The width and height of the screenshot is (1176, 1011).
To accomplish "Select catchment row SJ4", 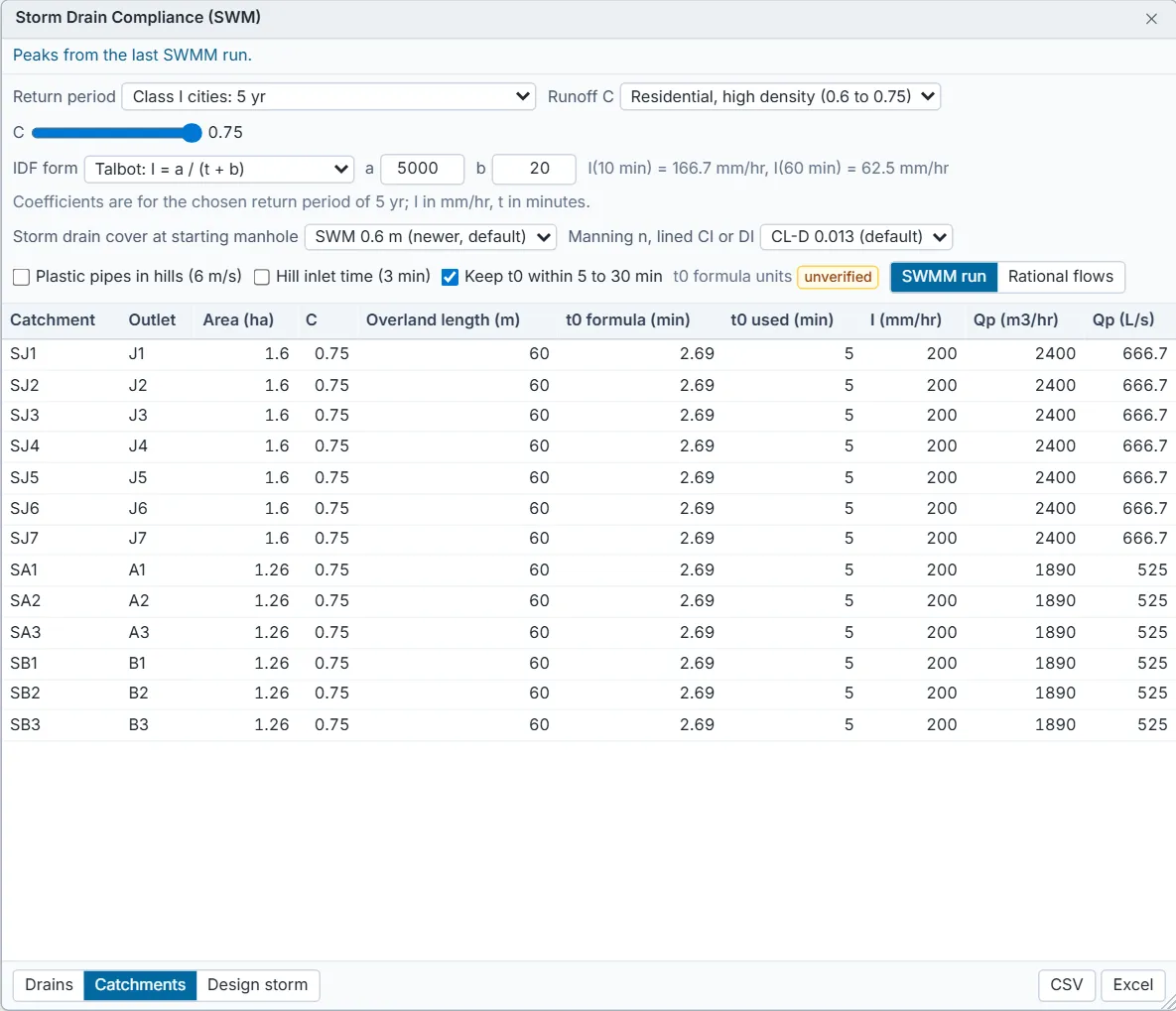I will 588,446.
